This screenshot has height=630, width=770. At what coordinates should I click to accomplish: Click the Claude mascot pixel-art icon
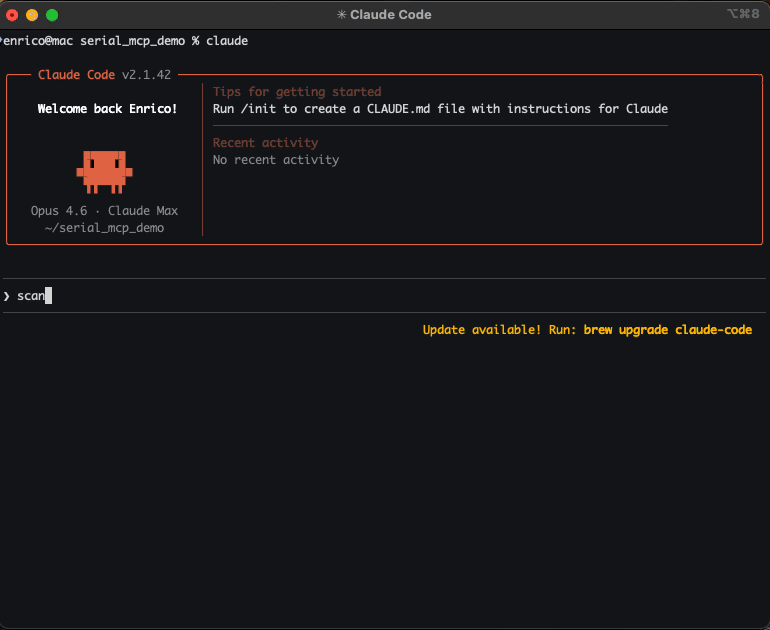pos(104,170)
